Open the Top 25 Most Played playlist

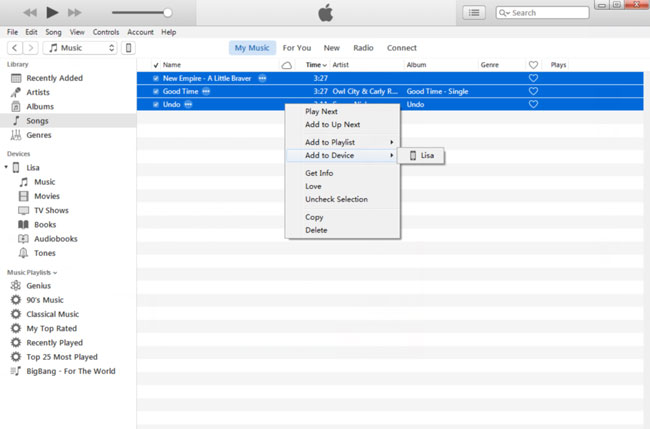pyautogui.click(x=62, y=357)
